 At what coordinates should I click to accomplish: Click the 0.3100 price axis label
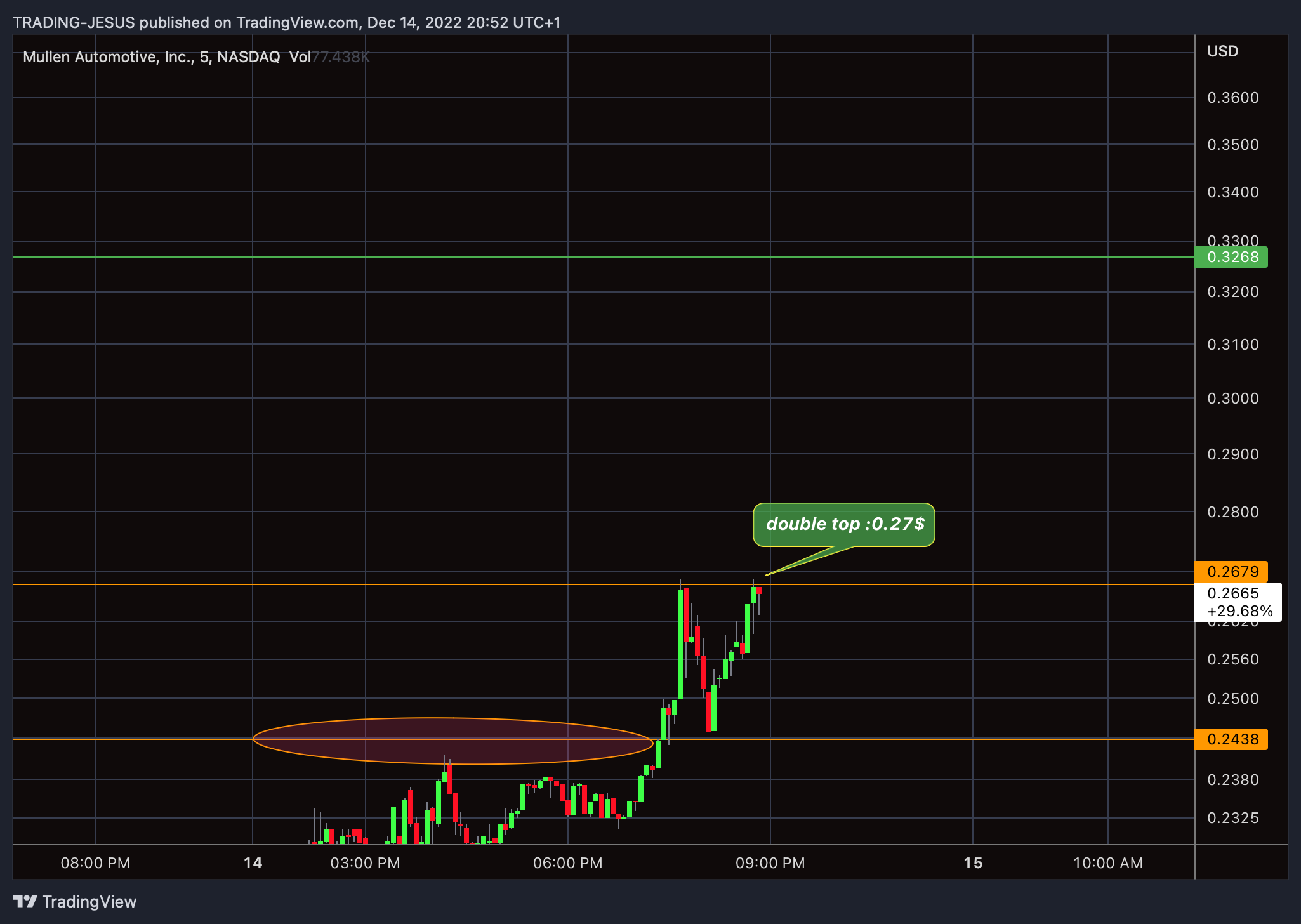click(x=1233, y=345)
